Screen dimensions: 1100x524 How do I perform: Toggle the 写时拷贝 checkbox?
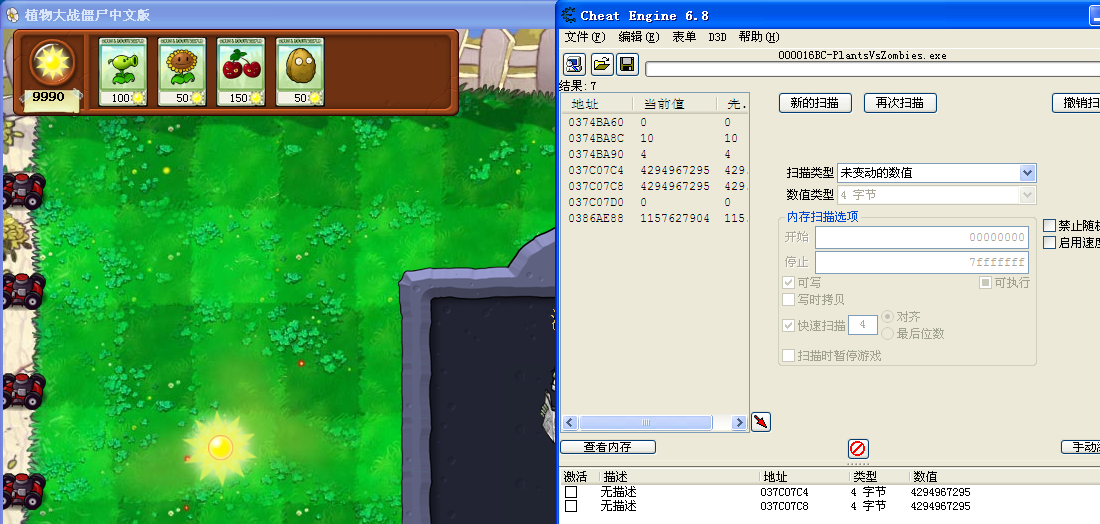(789, 300)
